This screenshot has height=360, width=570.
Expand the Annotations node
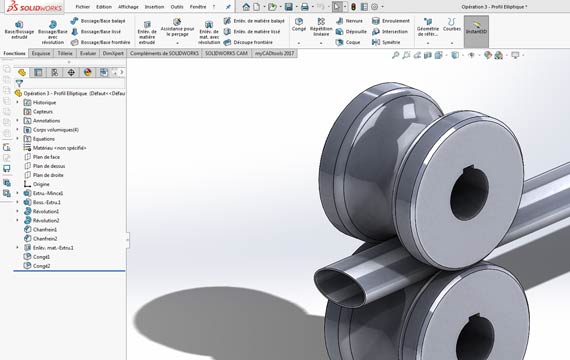pyautogui.click(x=17, y=121)
